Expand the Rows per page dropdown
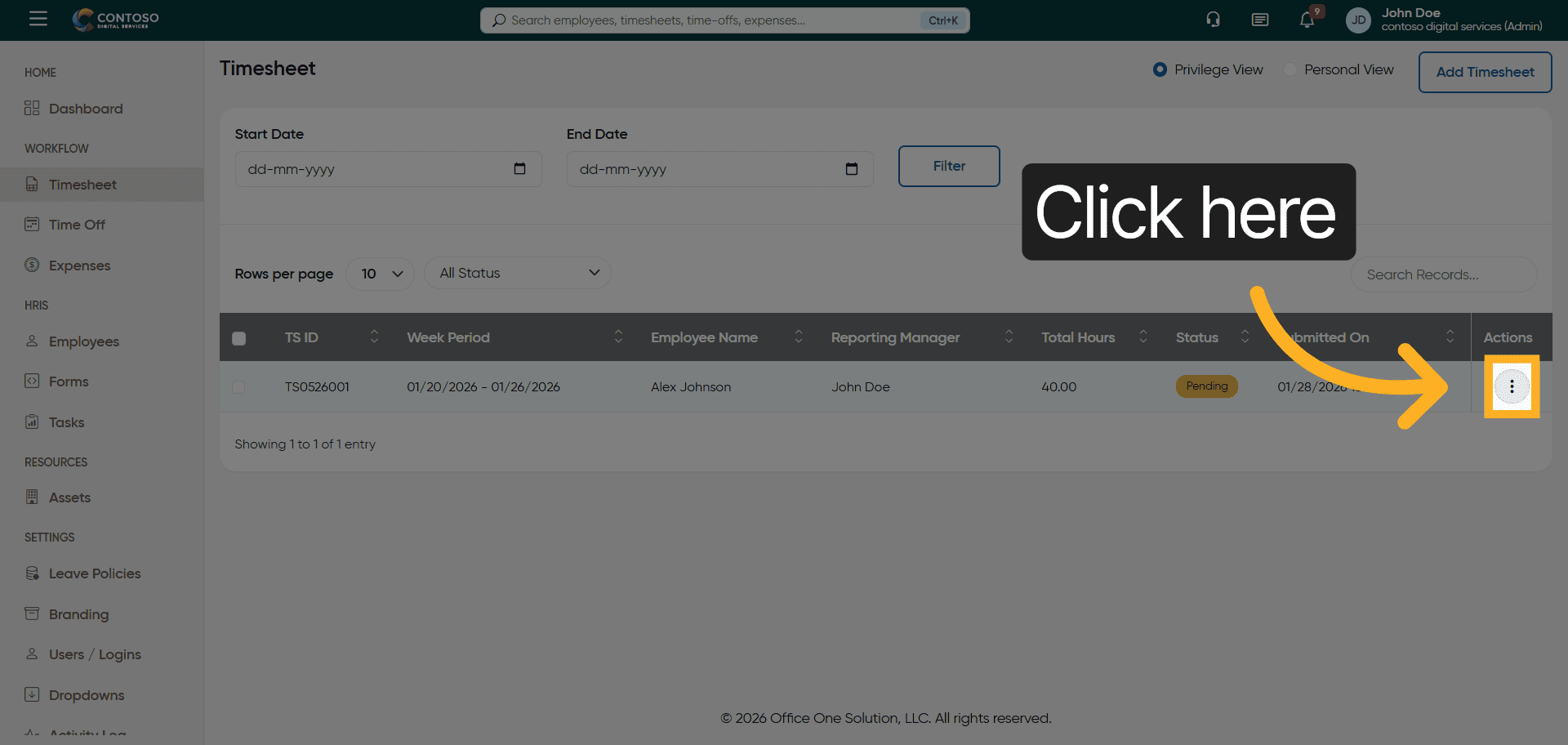This screenshot has width=1568, height=745. coord(381,274)
